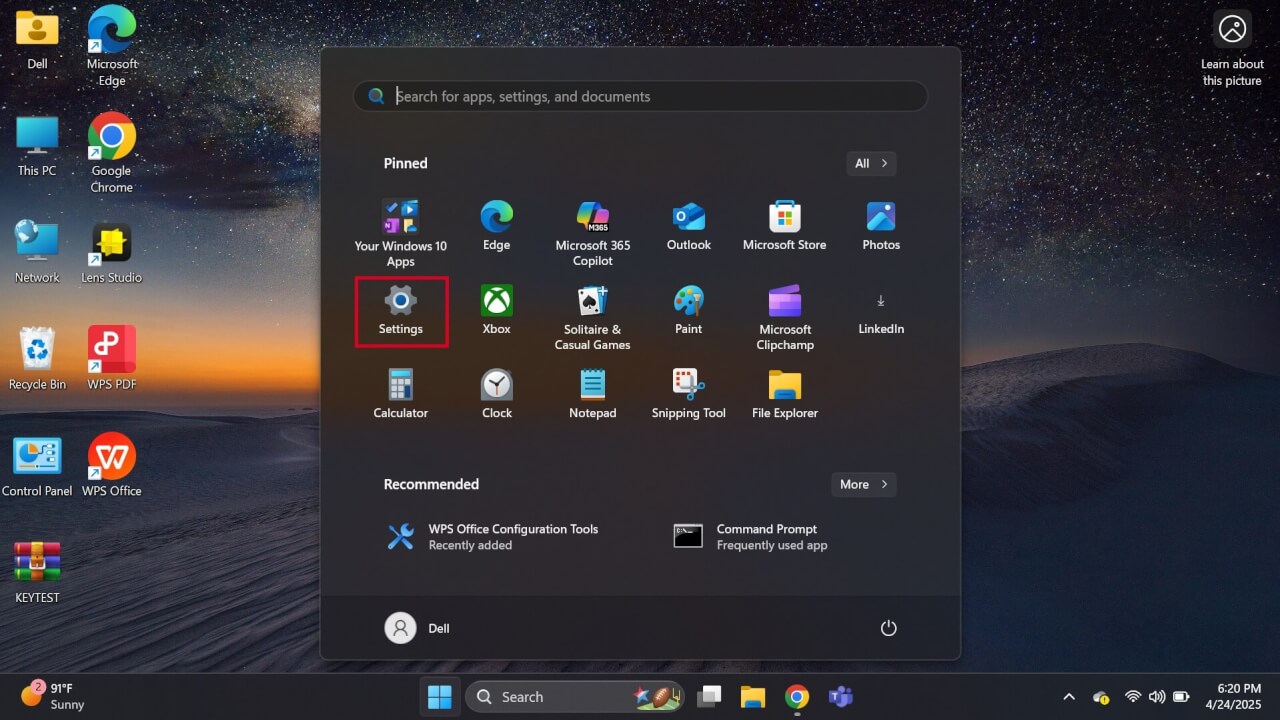Select the KEYTEST archive on desktop
The height and width of the screenshot is (720, 1280).
37,574
